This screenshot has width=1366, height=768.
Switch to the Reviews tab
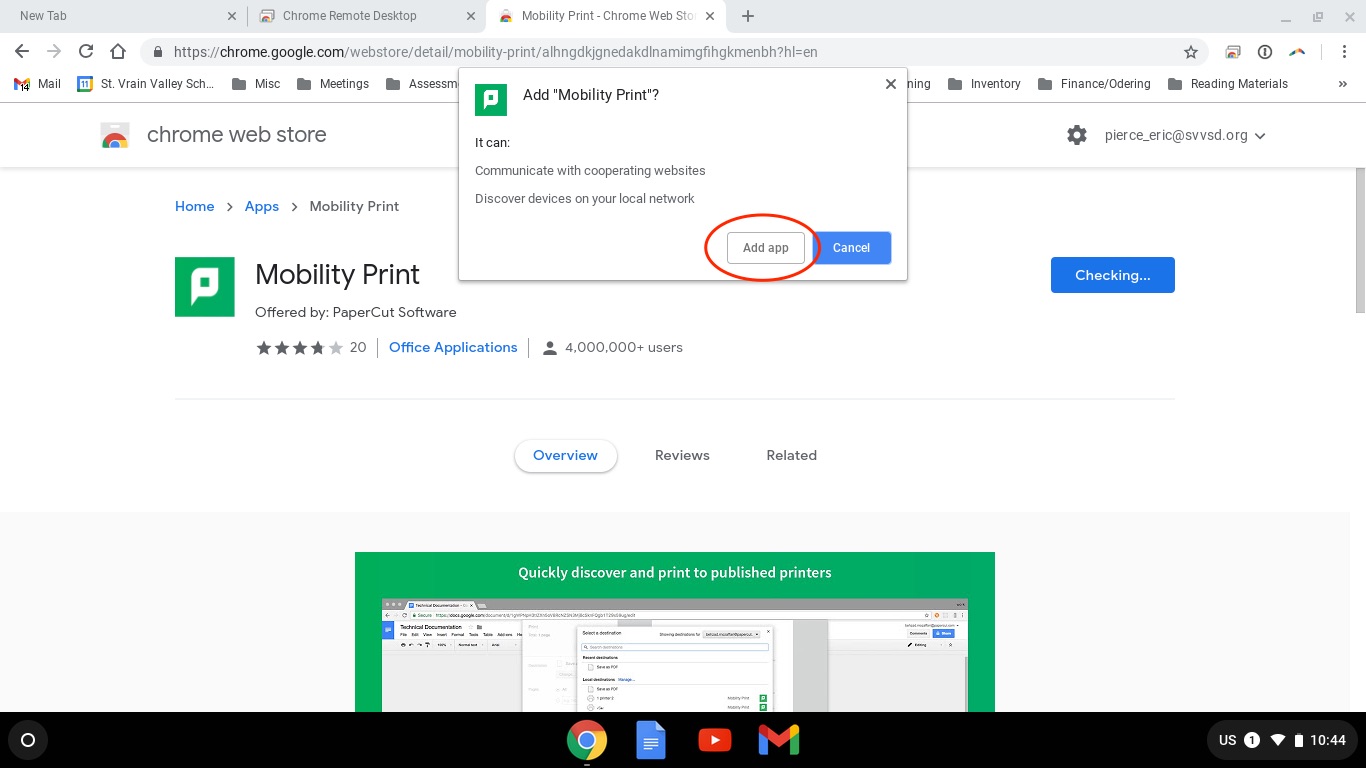click(682, 455)
